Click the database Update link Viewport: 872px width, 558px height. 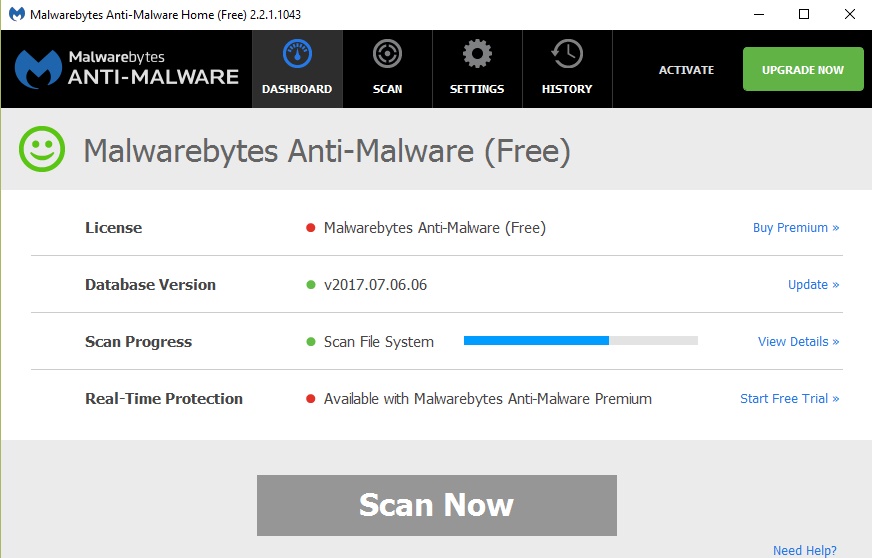pyautogui.click(x=813, y=285)
